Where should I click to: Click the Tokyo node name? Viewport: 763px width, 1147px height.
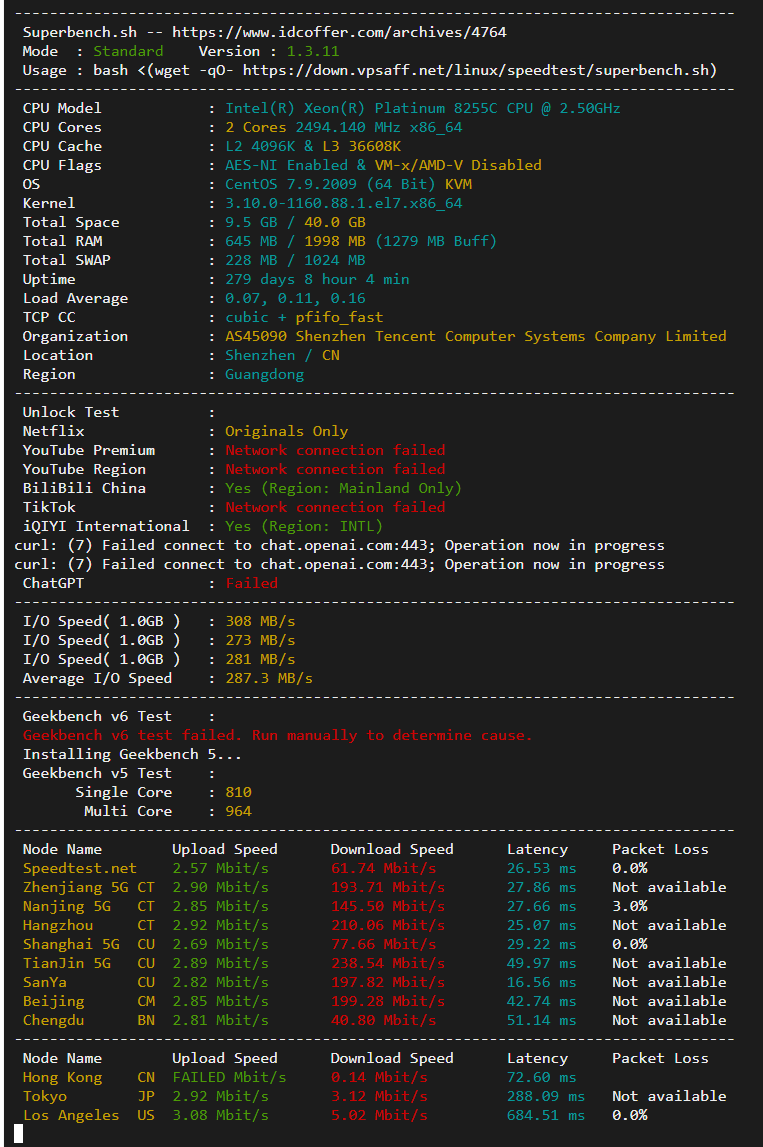point(46,1096)
